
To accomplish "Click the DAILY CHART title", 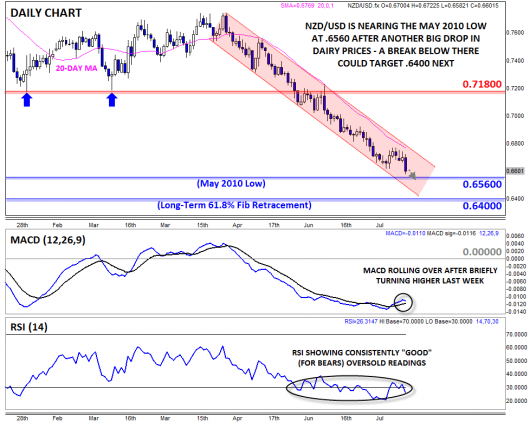I will click(x=46, y=13).
